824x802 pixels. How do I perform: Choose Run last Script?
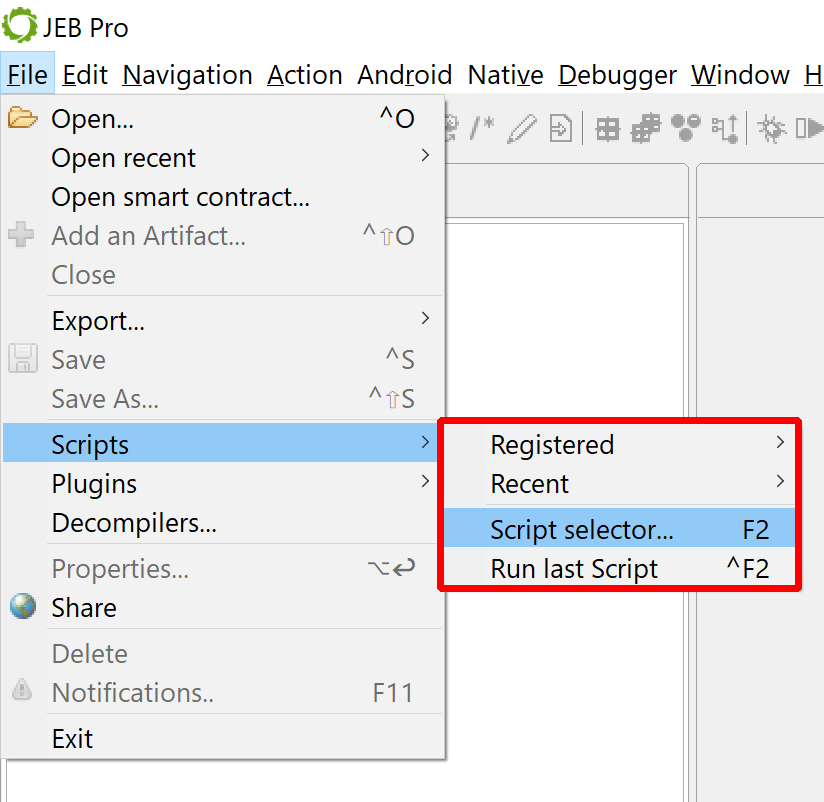[619, 568]
